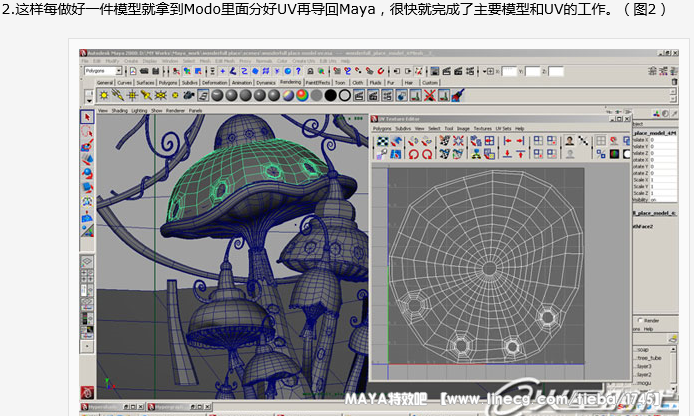Click rotate UVs clockwise red arrow icon
Screen dimensions: 694x416
point(427,154)
